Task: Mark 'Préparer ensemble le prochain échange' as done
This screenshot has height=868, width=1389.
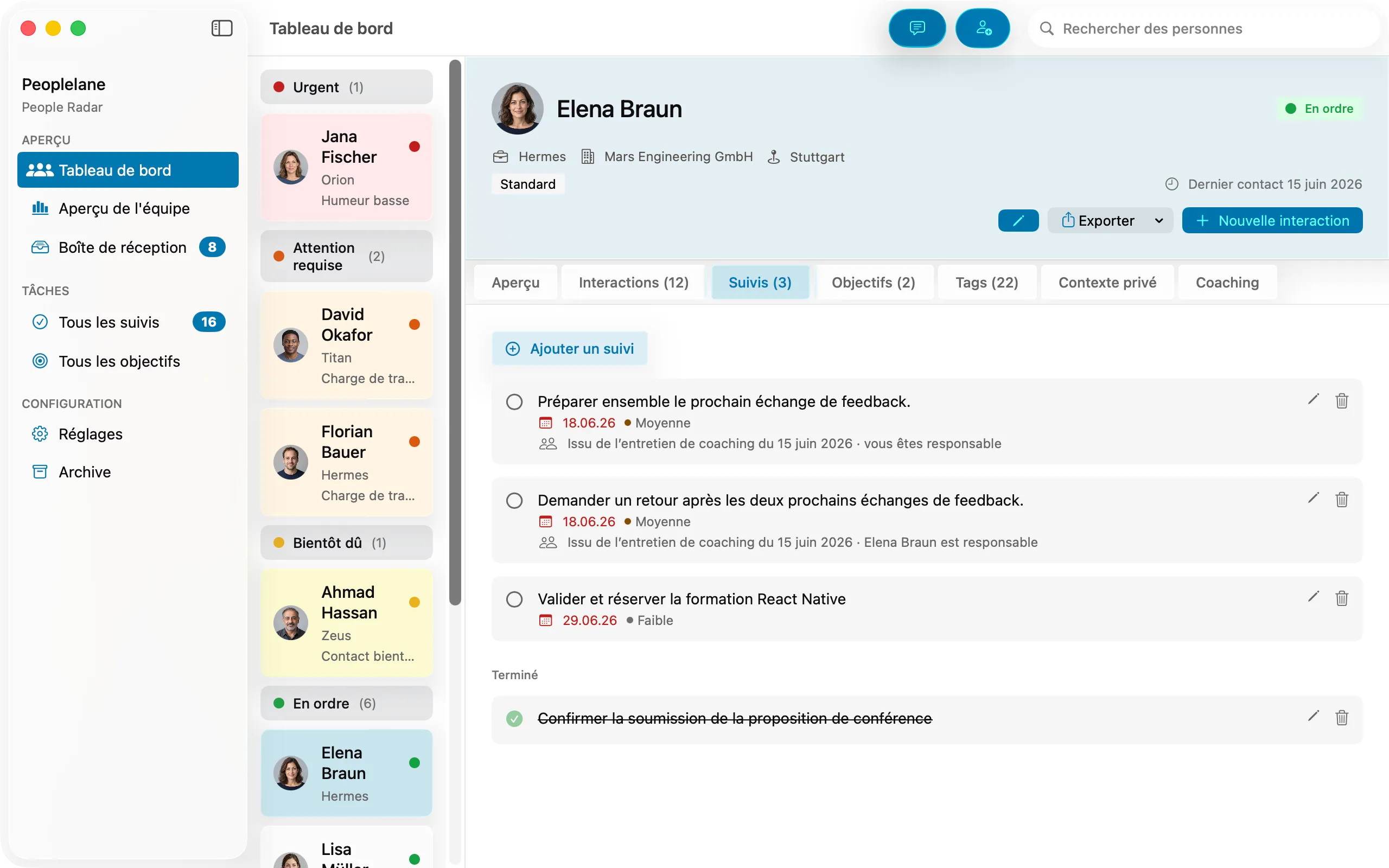Action: [x=514, y=401]
